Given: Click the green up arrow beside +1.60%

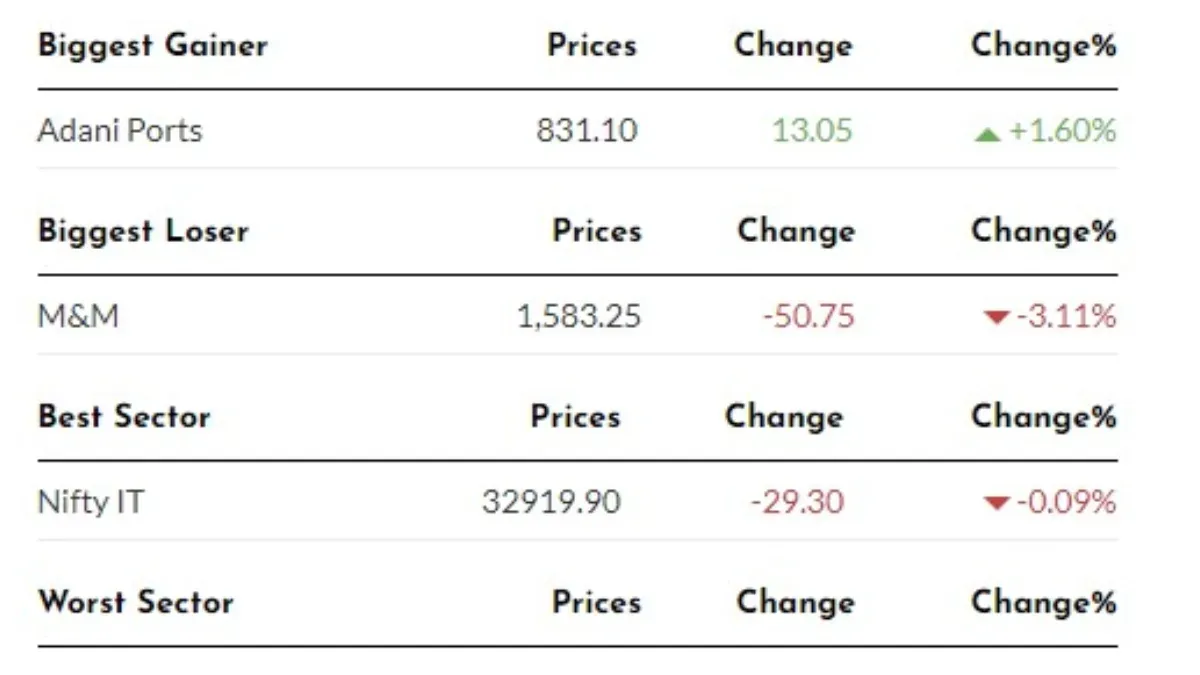Looking at the screenshot, I should click(987, 133).
